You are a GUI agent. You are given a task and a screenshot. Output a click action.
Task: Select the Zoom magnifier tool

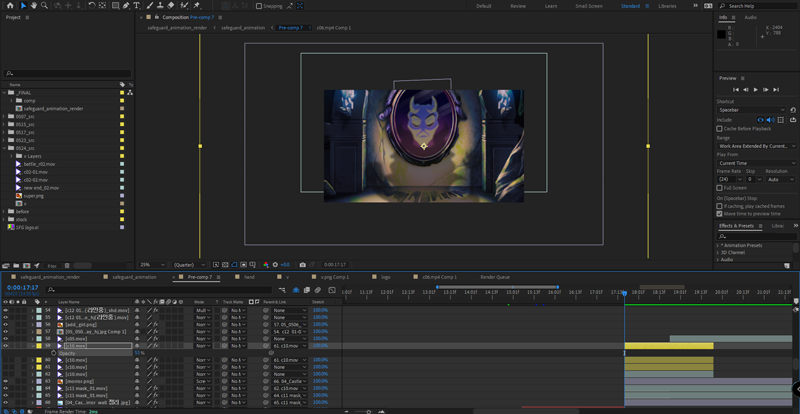tap(44, 6)
